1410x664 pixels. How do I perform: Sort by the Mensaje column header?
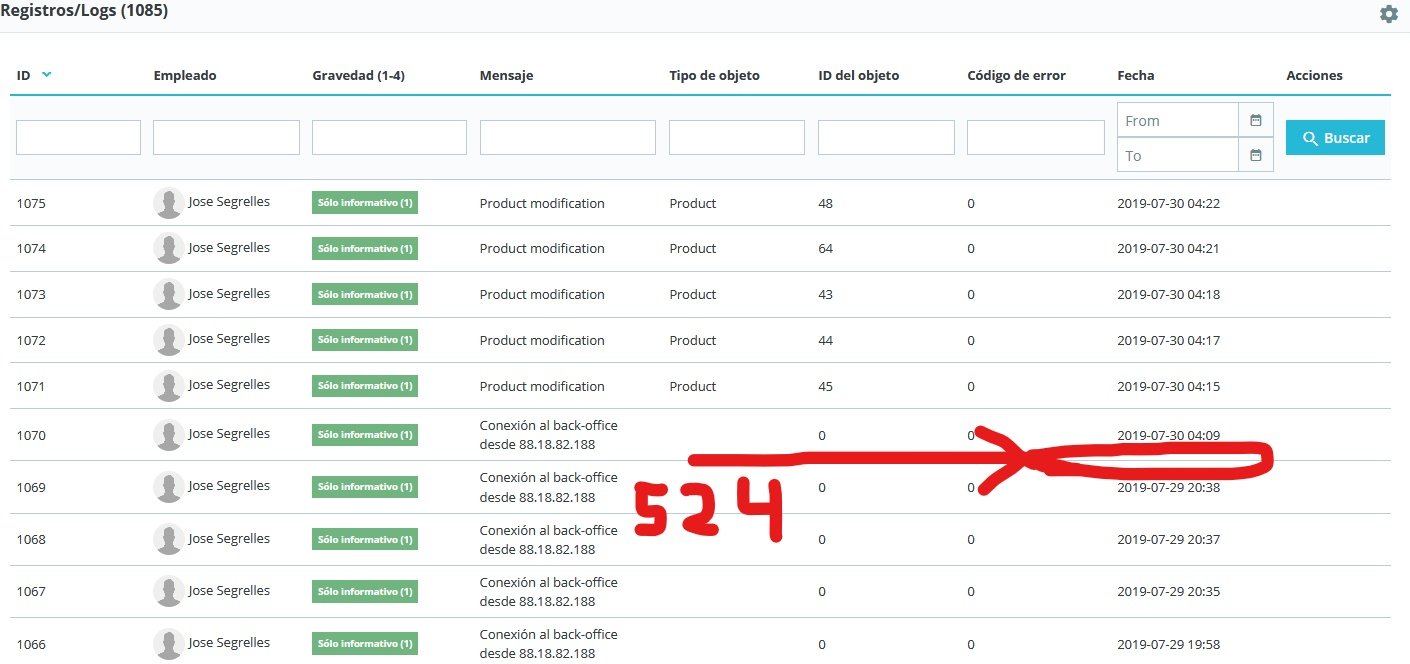(x=506, y=76)
